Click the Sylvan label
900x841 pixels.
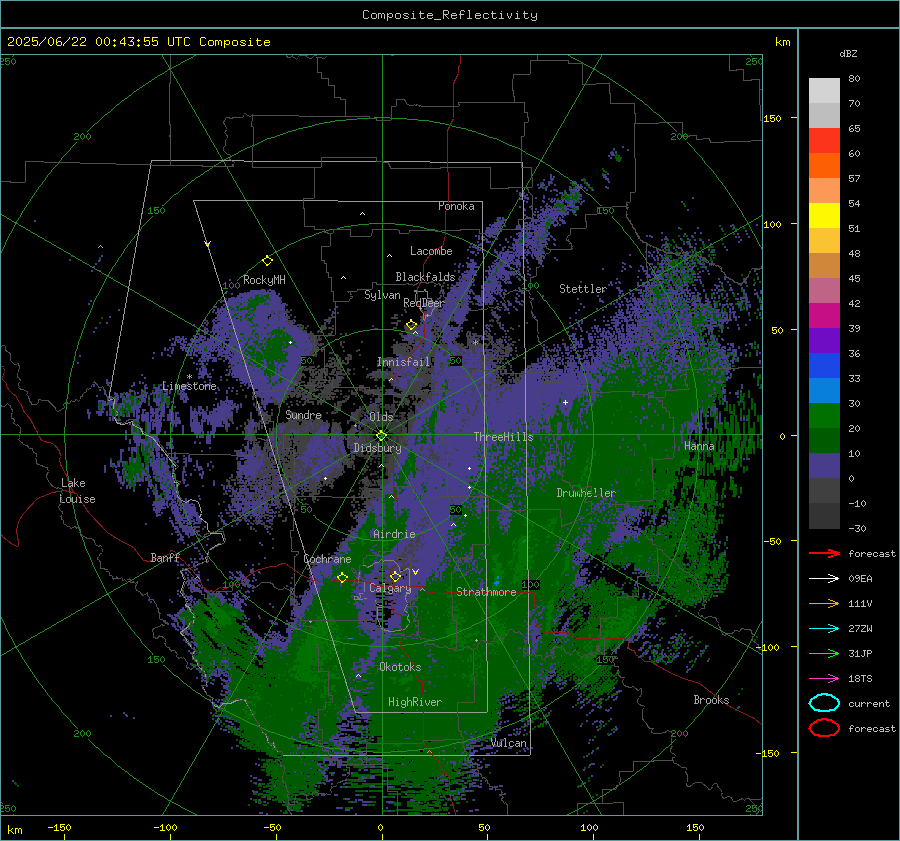(382, 295)
